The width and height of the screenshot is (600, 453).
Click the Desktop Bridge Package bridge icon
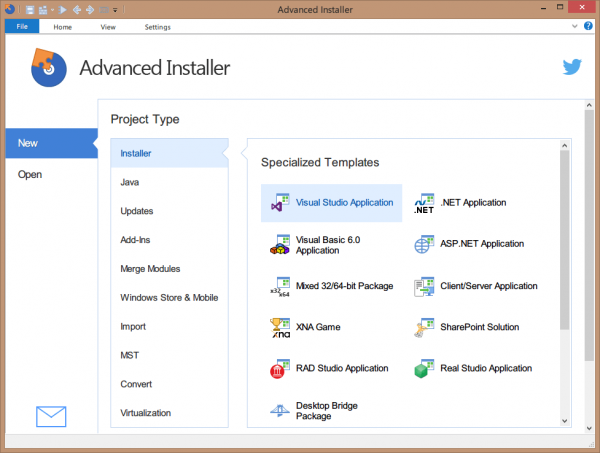click(280, 411)
